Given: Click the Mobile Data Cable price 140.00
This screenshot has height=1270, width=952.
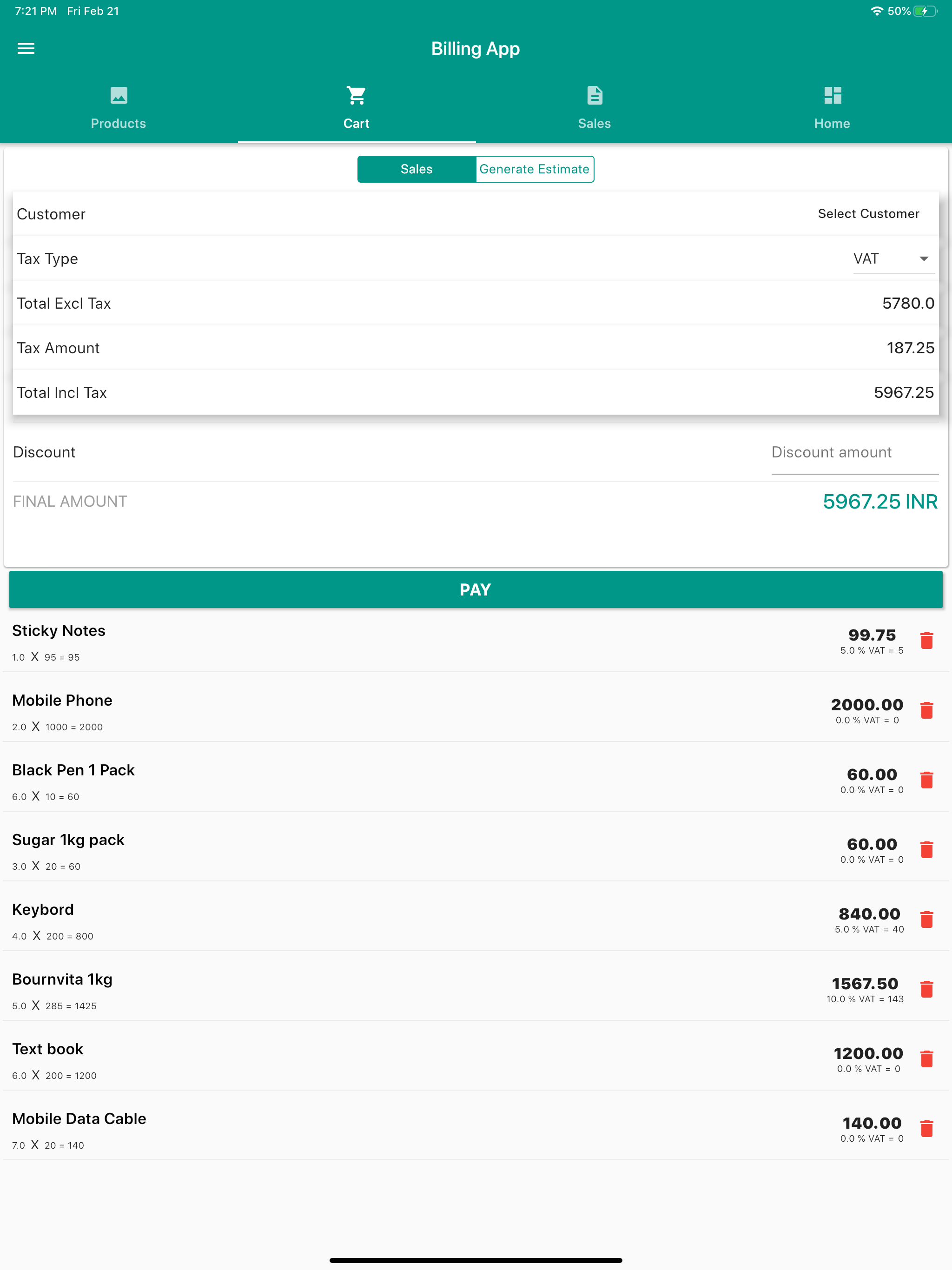Looking at the screenshot, I should 872,1124.
